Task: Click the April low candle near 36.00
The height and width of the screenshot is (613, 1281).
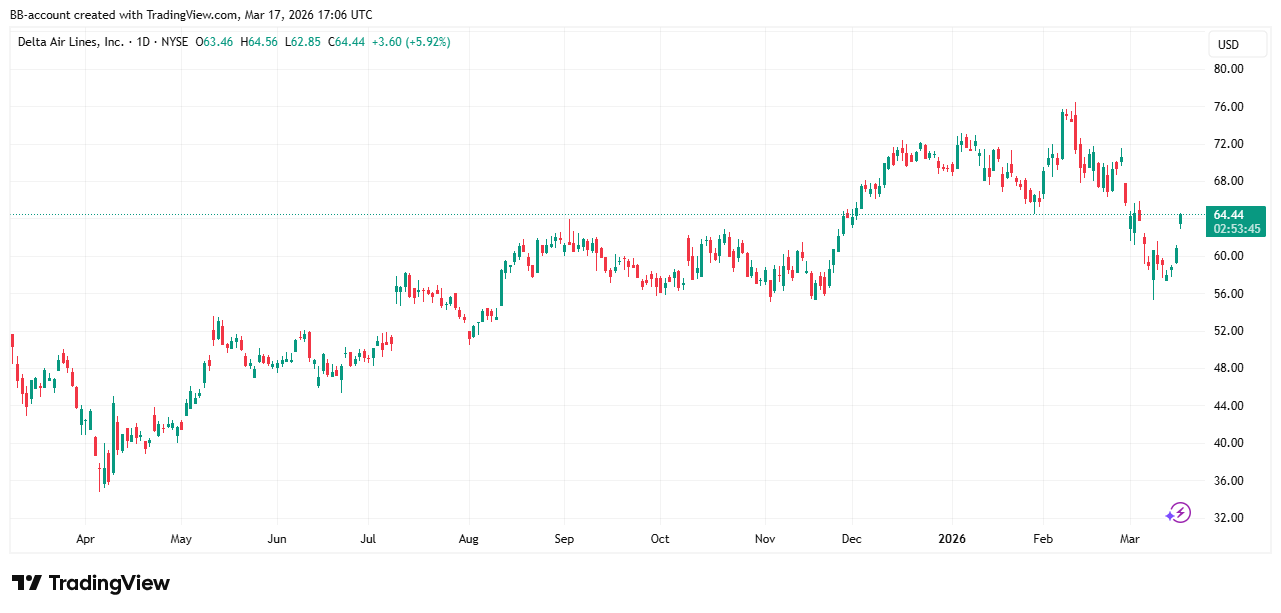Action: click(x=101, y=476)
